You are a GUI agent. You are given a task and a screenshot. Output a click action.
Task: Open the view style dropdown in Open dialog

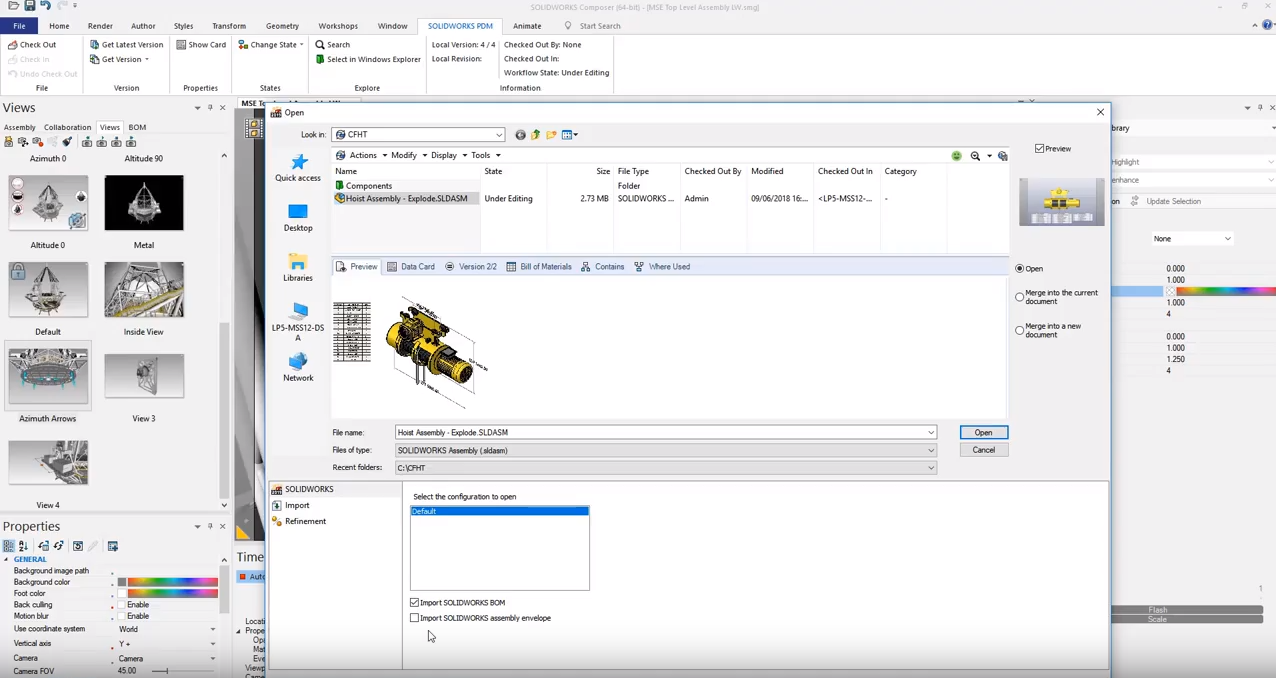coord(570,135)
